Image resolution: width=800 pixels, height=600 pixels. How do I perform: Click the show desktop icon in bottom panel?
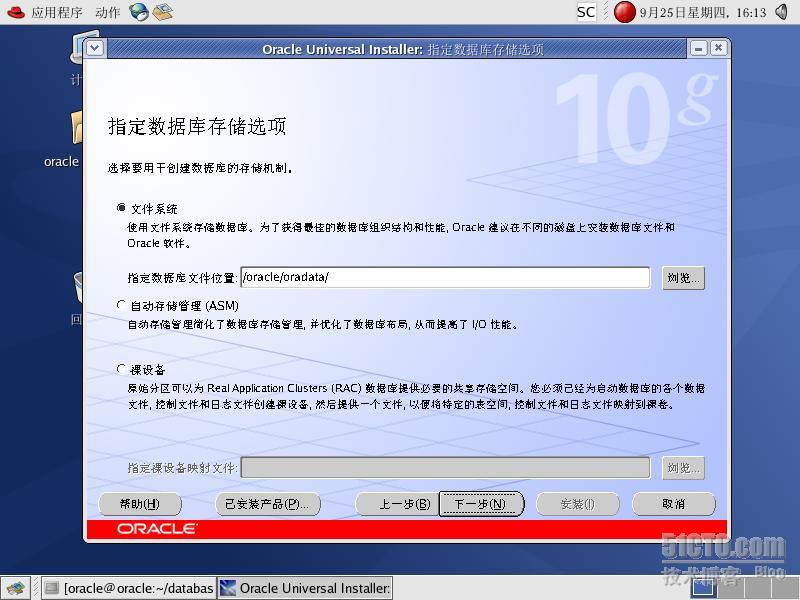tap(15, 588)
